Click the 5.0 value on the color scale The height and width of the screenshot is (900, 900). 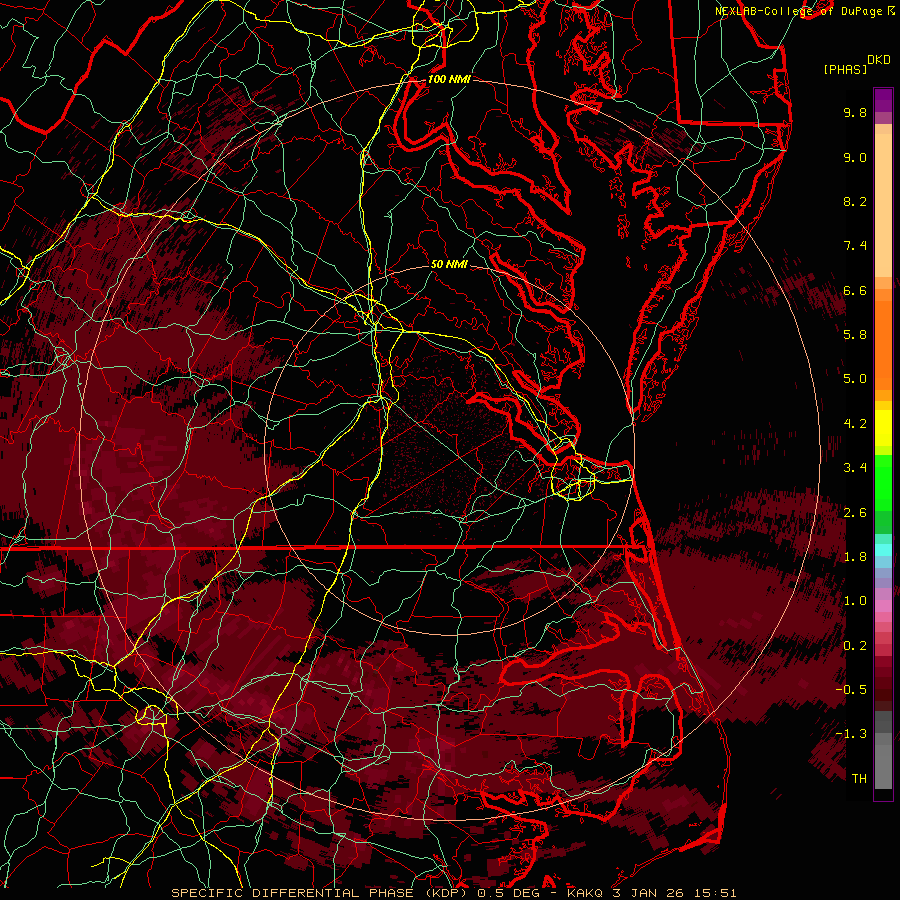855,379
